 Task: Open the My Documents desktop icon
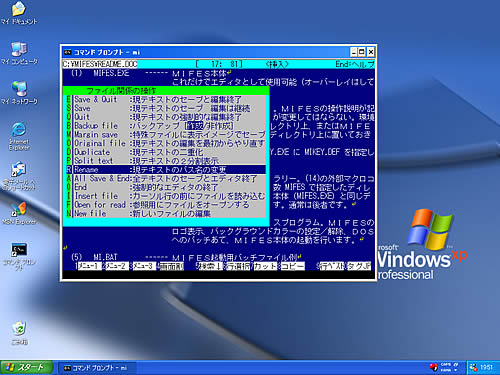click(19, 13)
